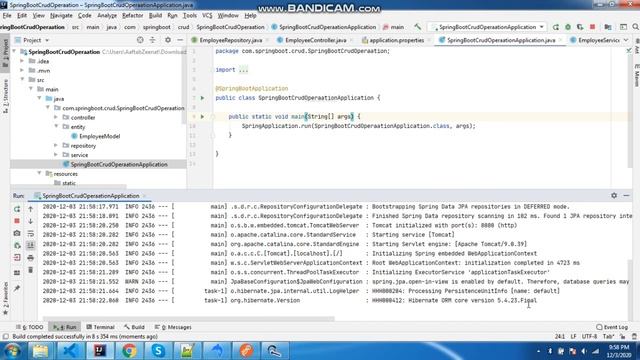Expand folded import statement
Viewport: 640px width, 360px height.
coord(243,70)
